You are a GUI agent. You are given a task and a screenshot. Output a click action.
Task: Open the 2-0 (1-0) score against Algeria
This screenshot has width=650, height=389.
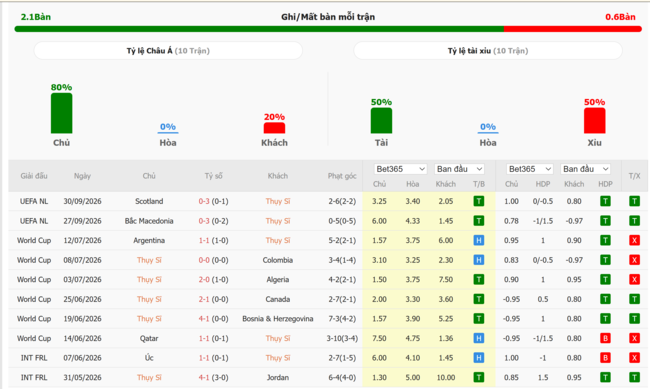coord(213,280)
